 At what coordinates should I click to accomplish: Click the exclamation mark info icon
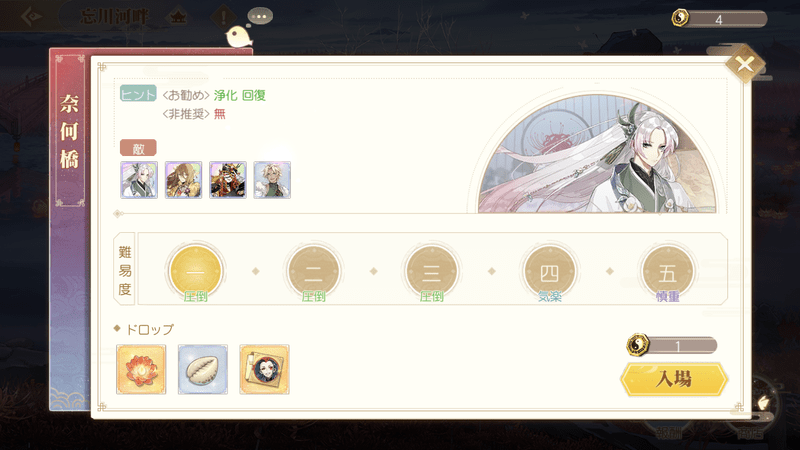[223, 18]
